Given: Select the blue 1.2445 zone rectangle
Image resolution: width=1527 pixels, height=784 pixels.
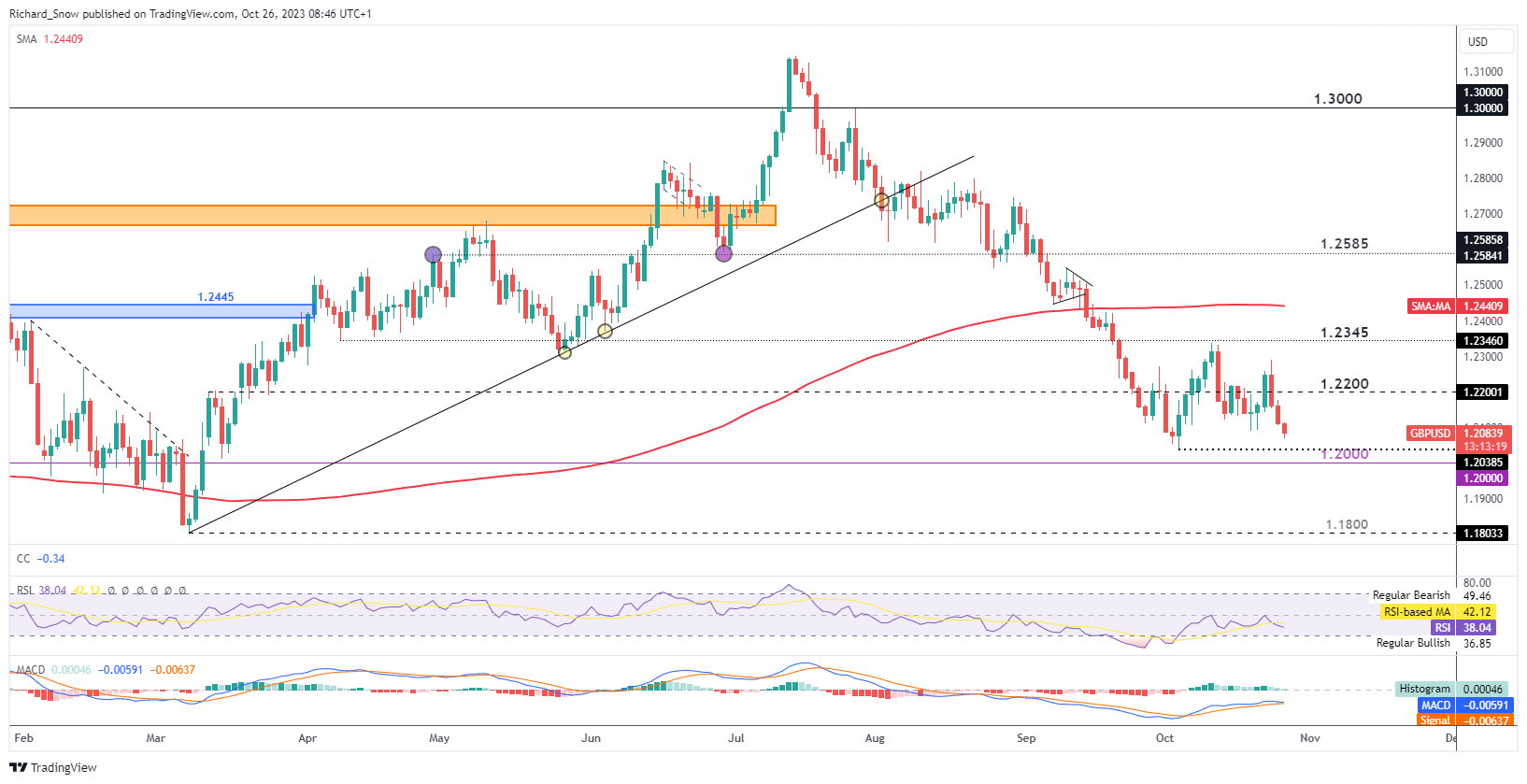Looking at the screenshot, I should tap(162, 310).
